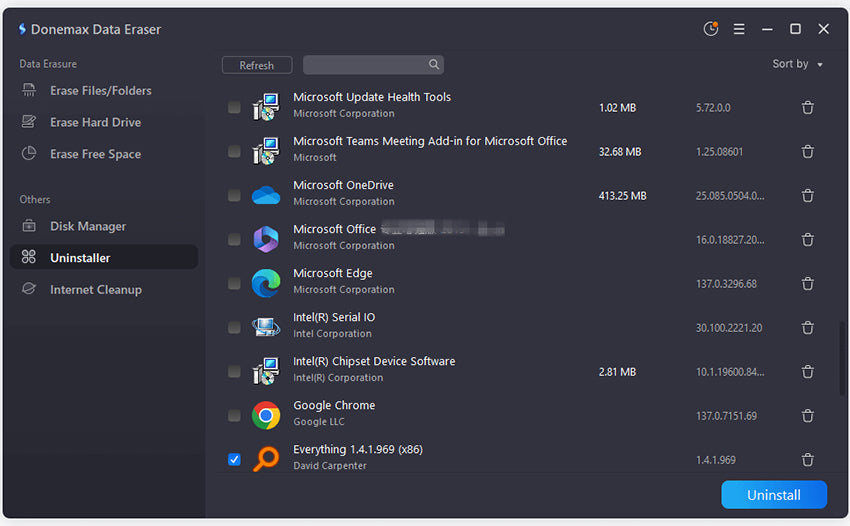The image size is (850, 526).
Task: Check the Microsoft Edge checkbox
Action: [234, 283]
